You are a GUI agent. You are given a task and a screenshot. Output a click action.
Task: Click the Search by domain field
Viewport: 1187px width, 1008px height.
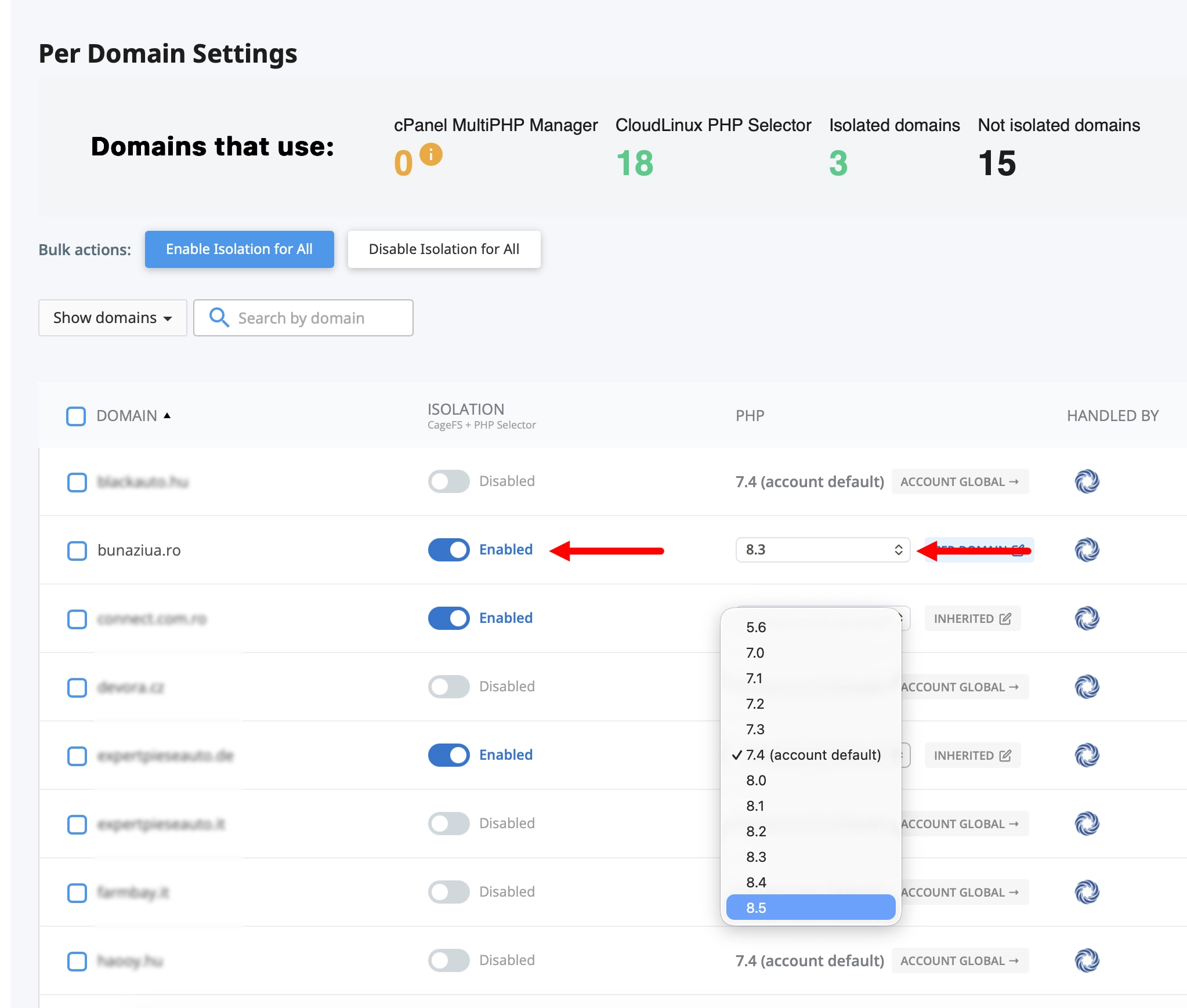pos(303,318)
